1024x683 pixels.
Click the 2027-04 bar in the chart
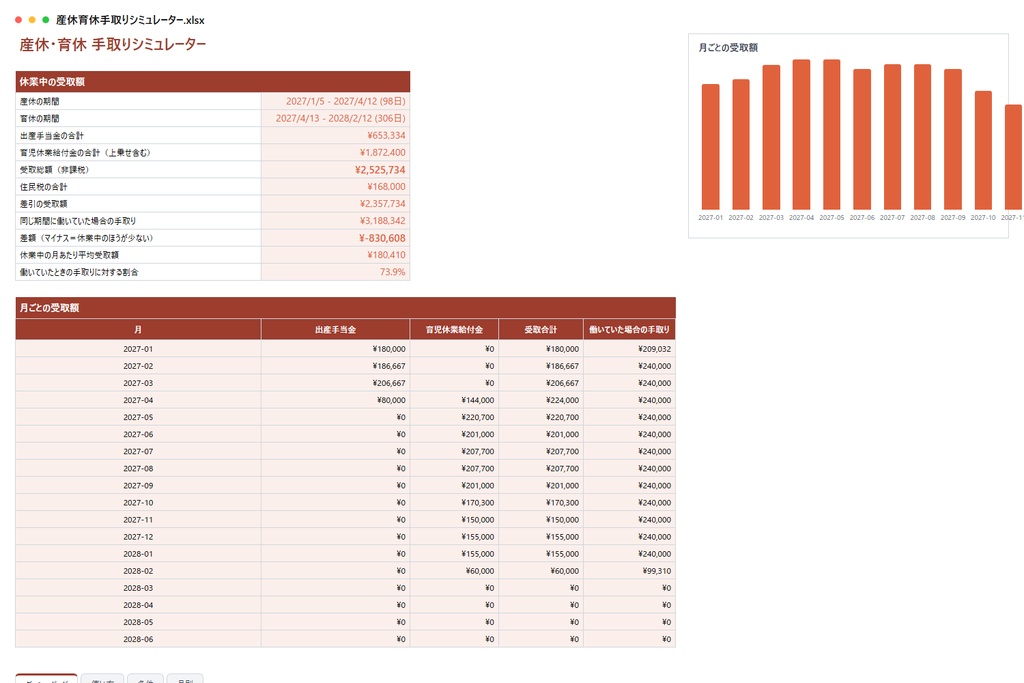(801, 135)
